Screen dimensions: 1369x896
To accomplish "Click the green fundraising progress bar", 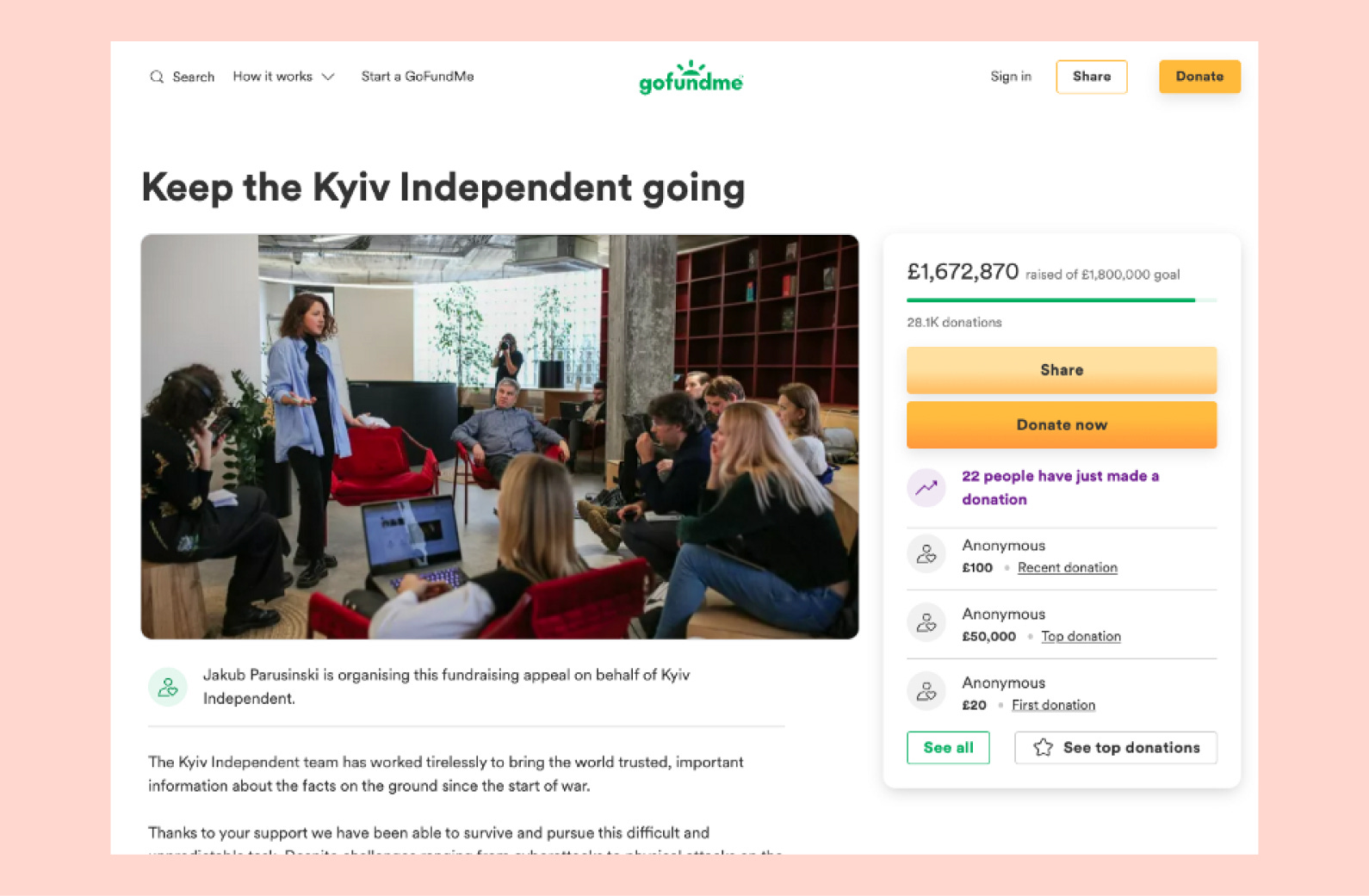I will 1062,300.
